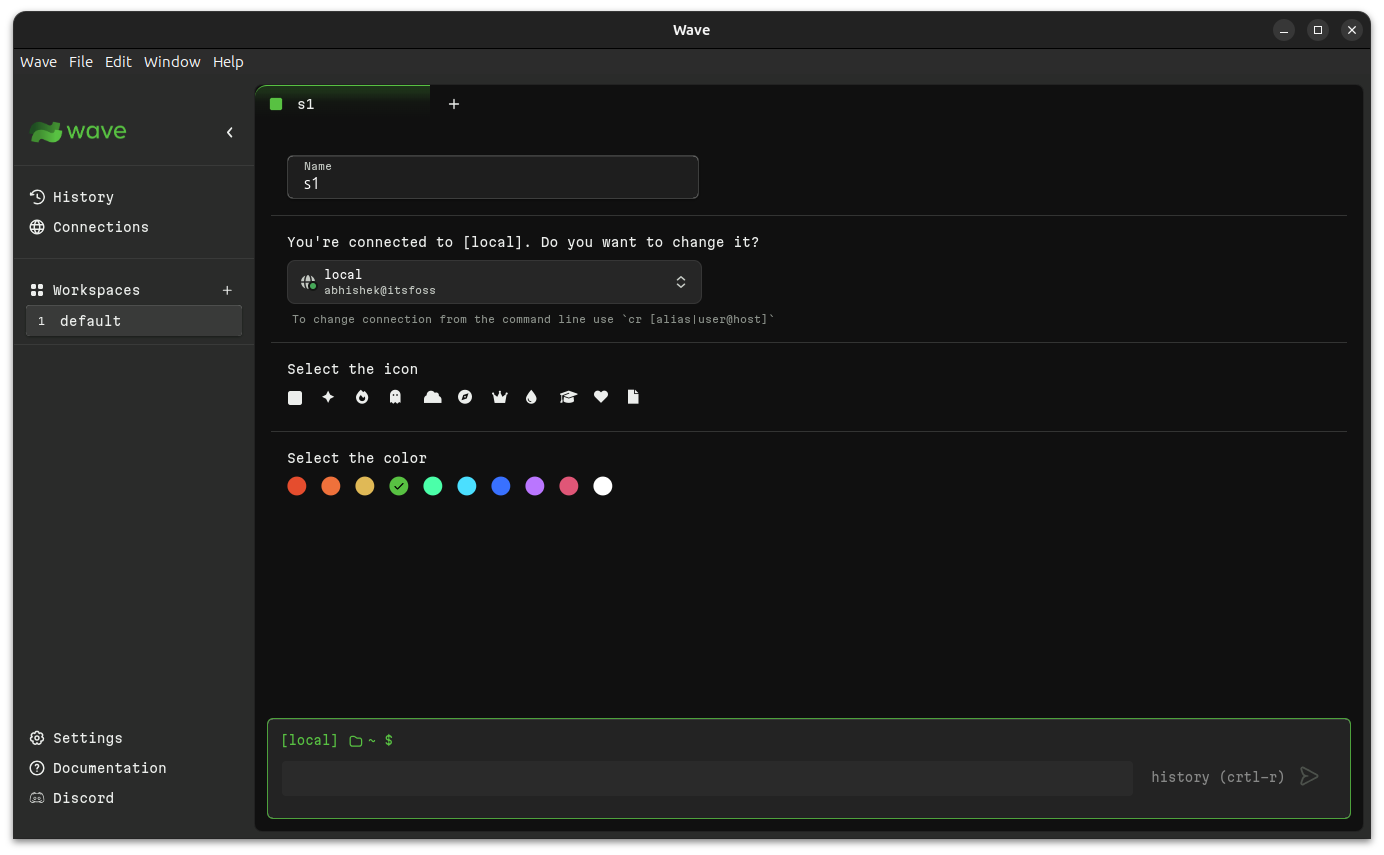Switch to the s1 tab
This screenshot has height=855, width=1384.
(x=343, y=104)
